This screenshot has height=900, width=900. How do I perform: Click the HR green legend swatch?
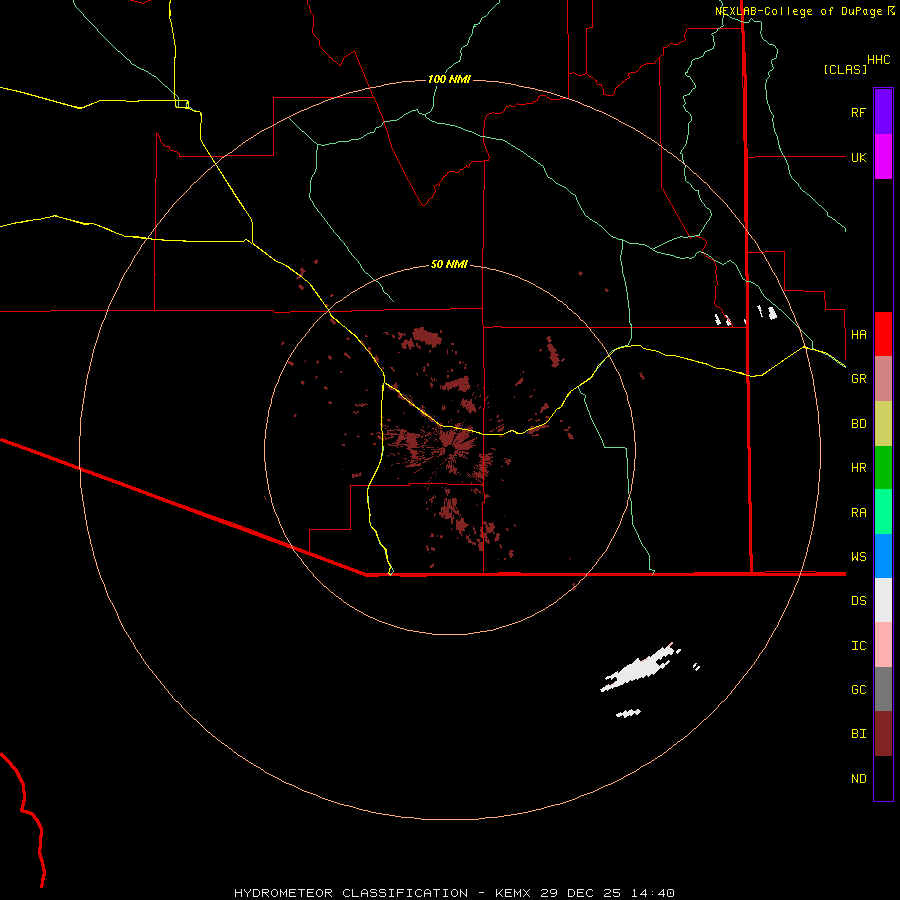click(883, 468)
